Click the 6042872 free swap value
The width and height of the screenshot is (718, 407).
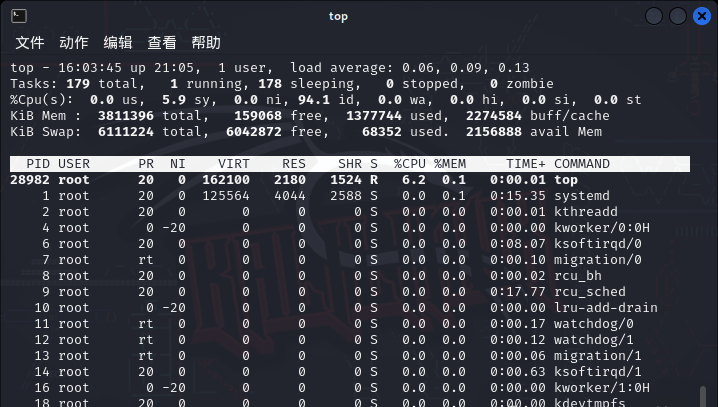(x=254, y=132)
